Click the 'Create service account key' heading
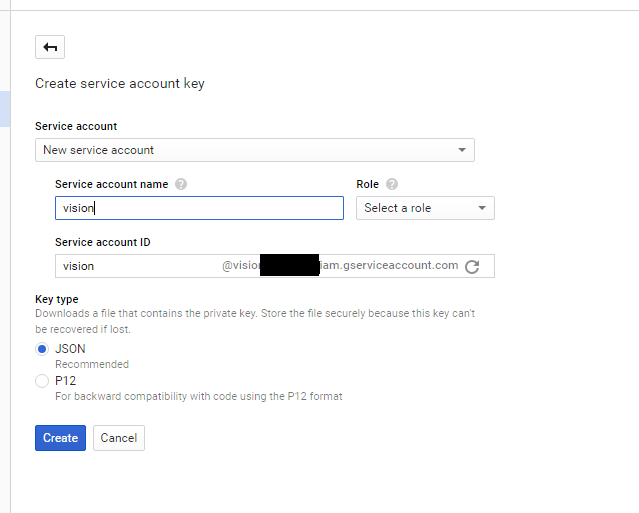Image resolution: width=639 pixels, height=513 pixels. 120,83
